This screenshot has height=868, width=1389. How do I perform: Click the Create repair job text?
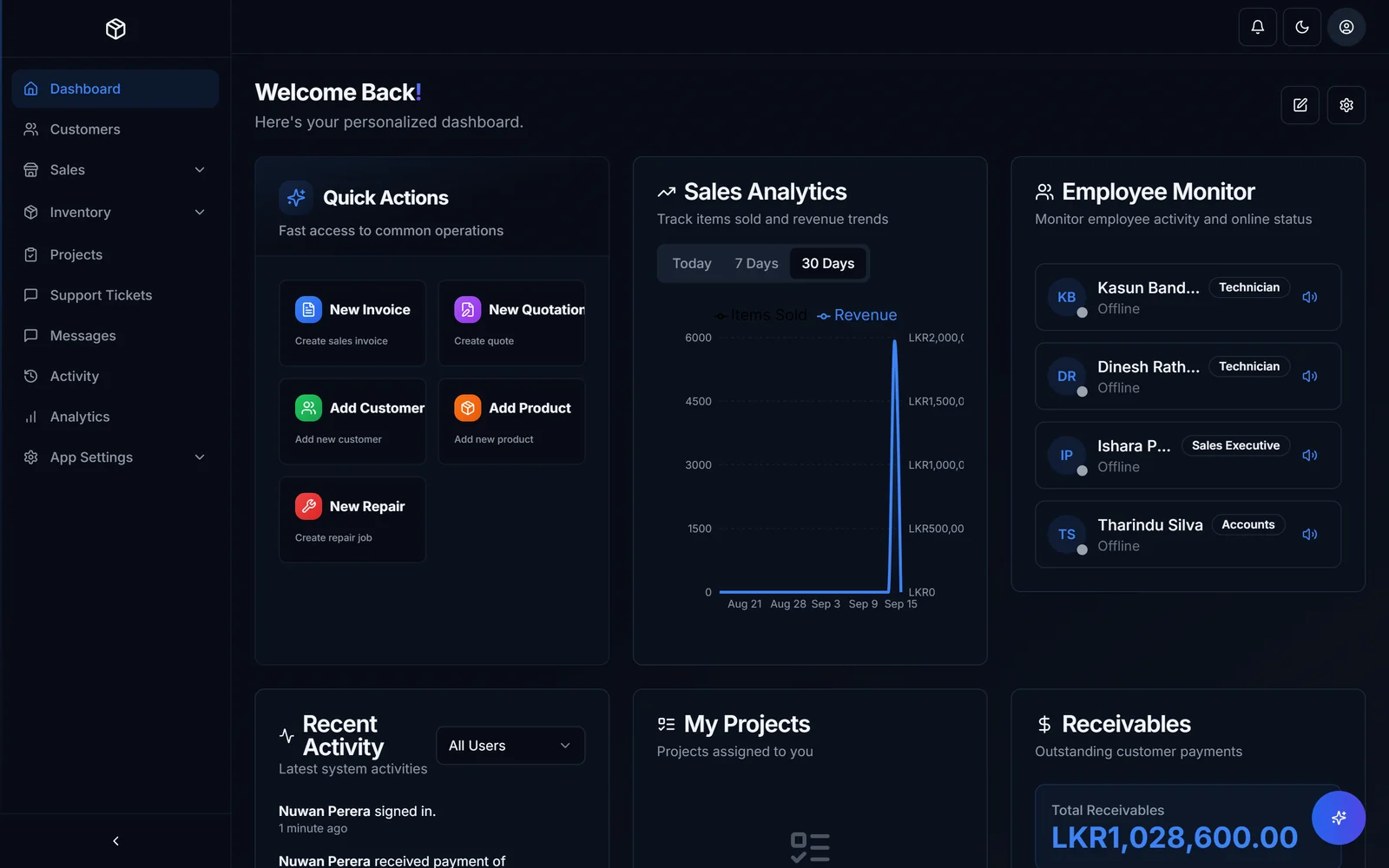click(x=333, y=538)
